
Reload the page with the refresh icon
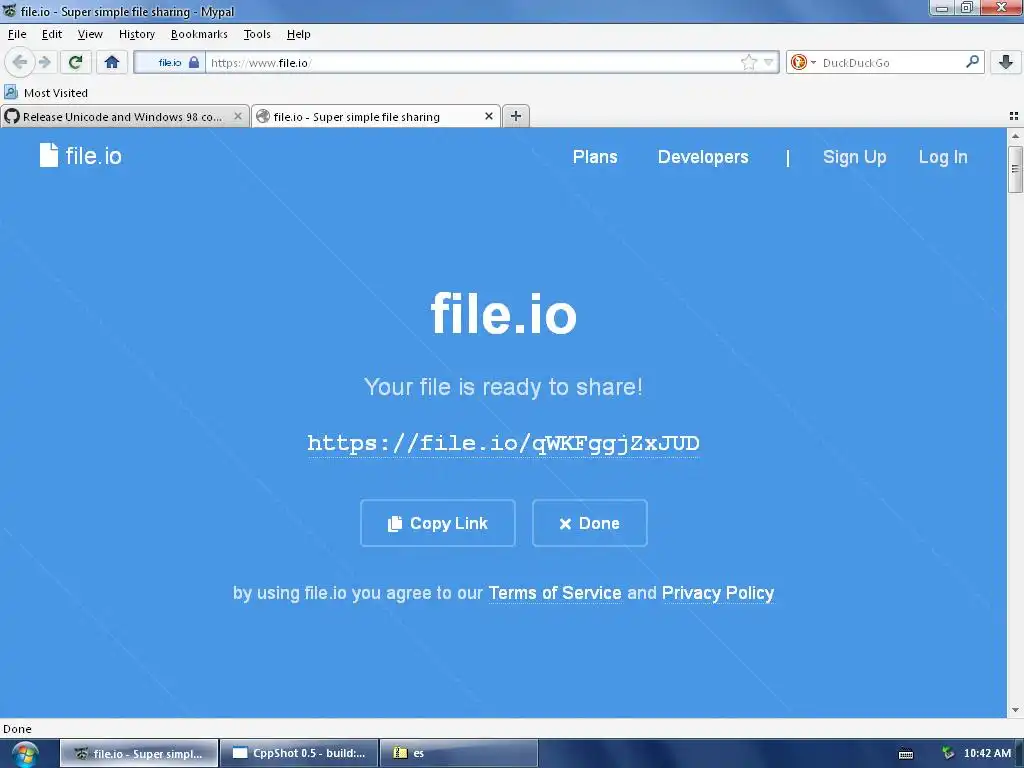[x=76, y=63]
